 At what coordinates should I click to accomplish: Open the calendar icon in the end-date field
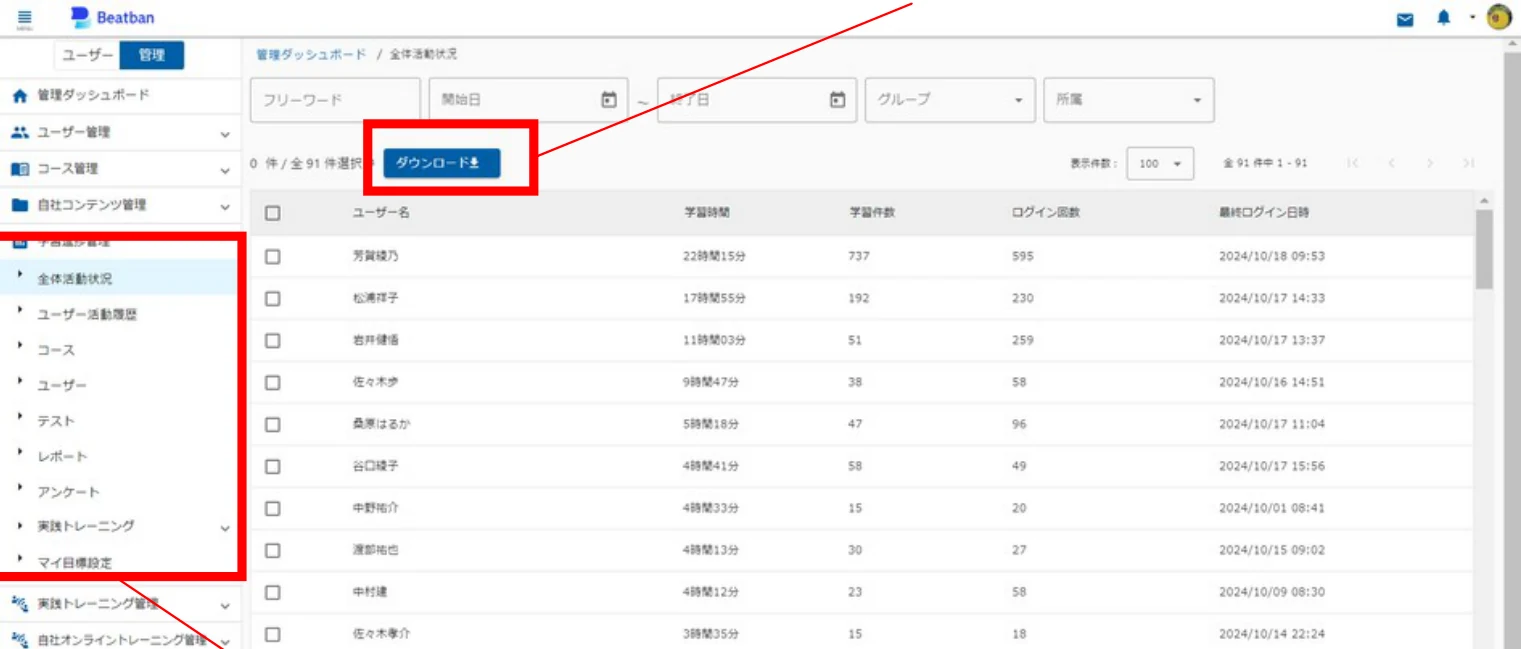[838, 99]
